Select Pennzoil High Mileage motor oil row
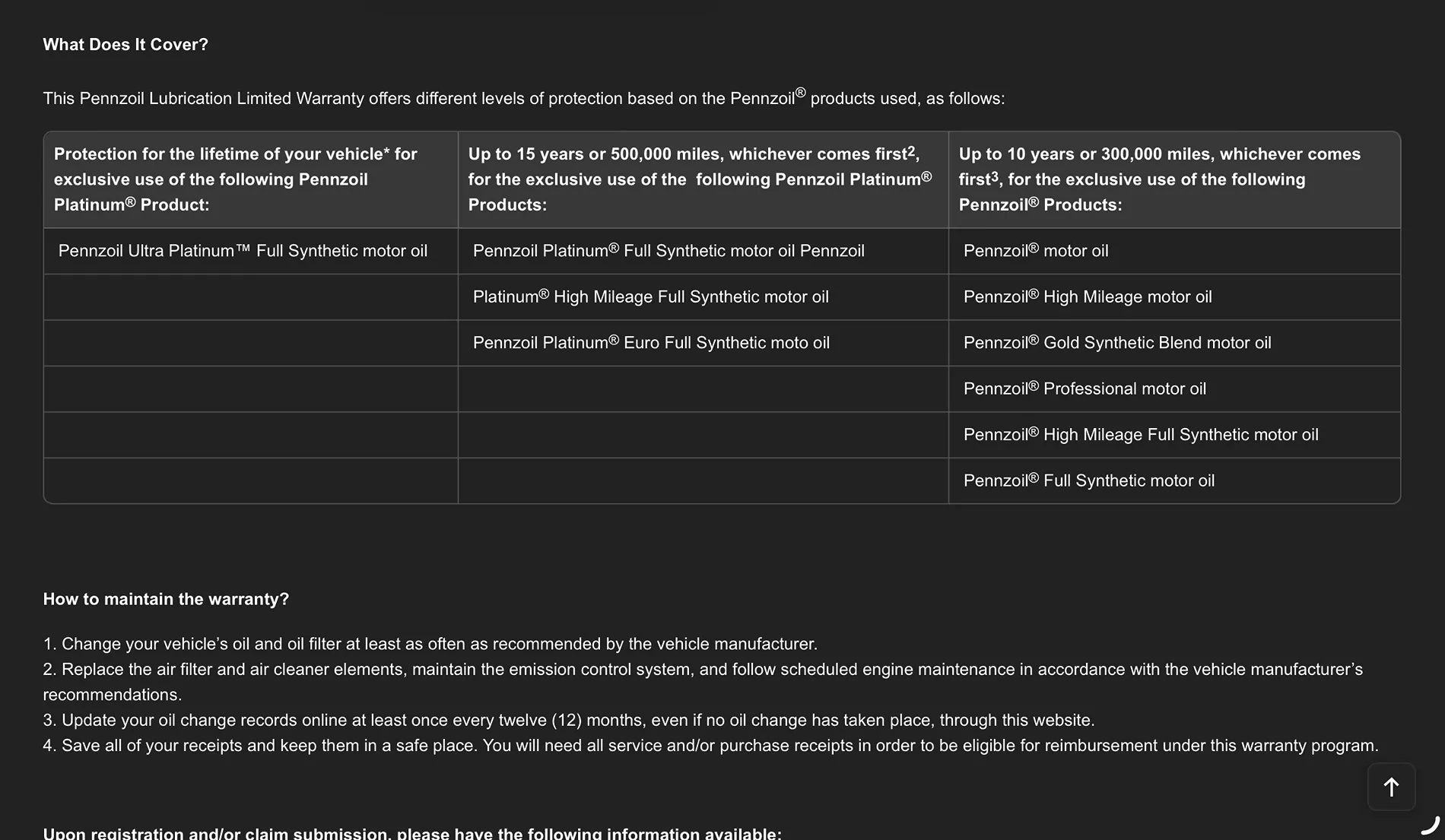 [1174, 297]
